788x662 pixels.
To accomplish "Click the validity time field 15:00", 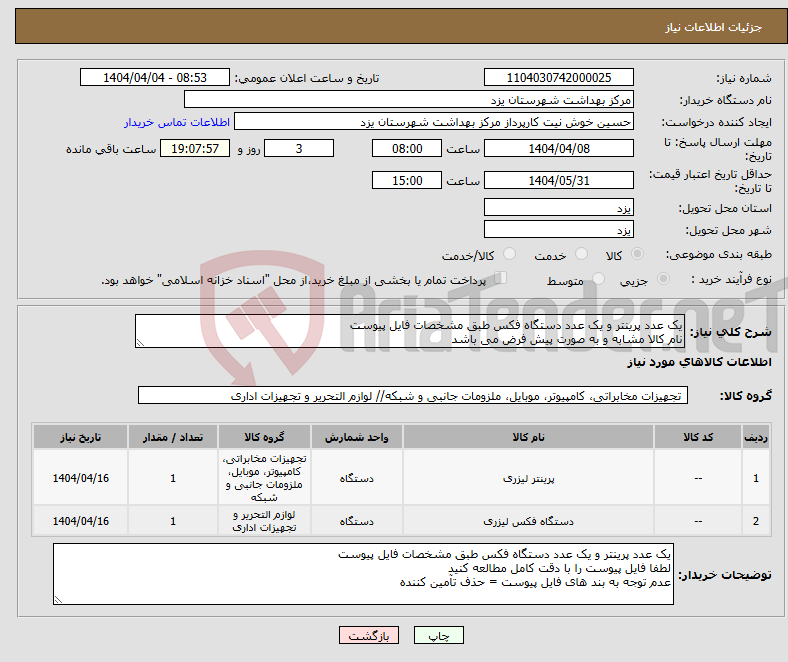I will pyautogui.click(x=407, y=180).
